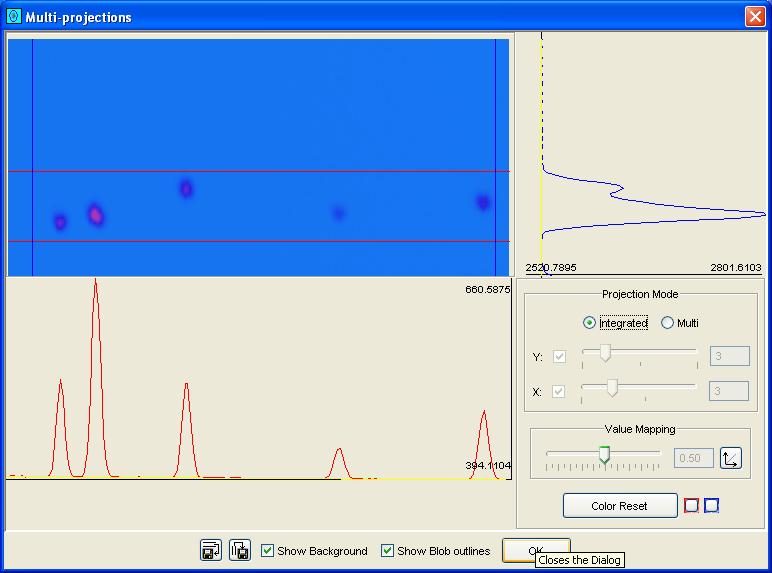The height and width of the screenshot is (573, 772).
Task: Disable the Show Background checkbox
Action: click(268, 551)
